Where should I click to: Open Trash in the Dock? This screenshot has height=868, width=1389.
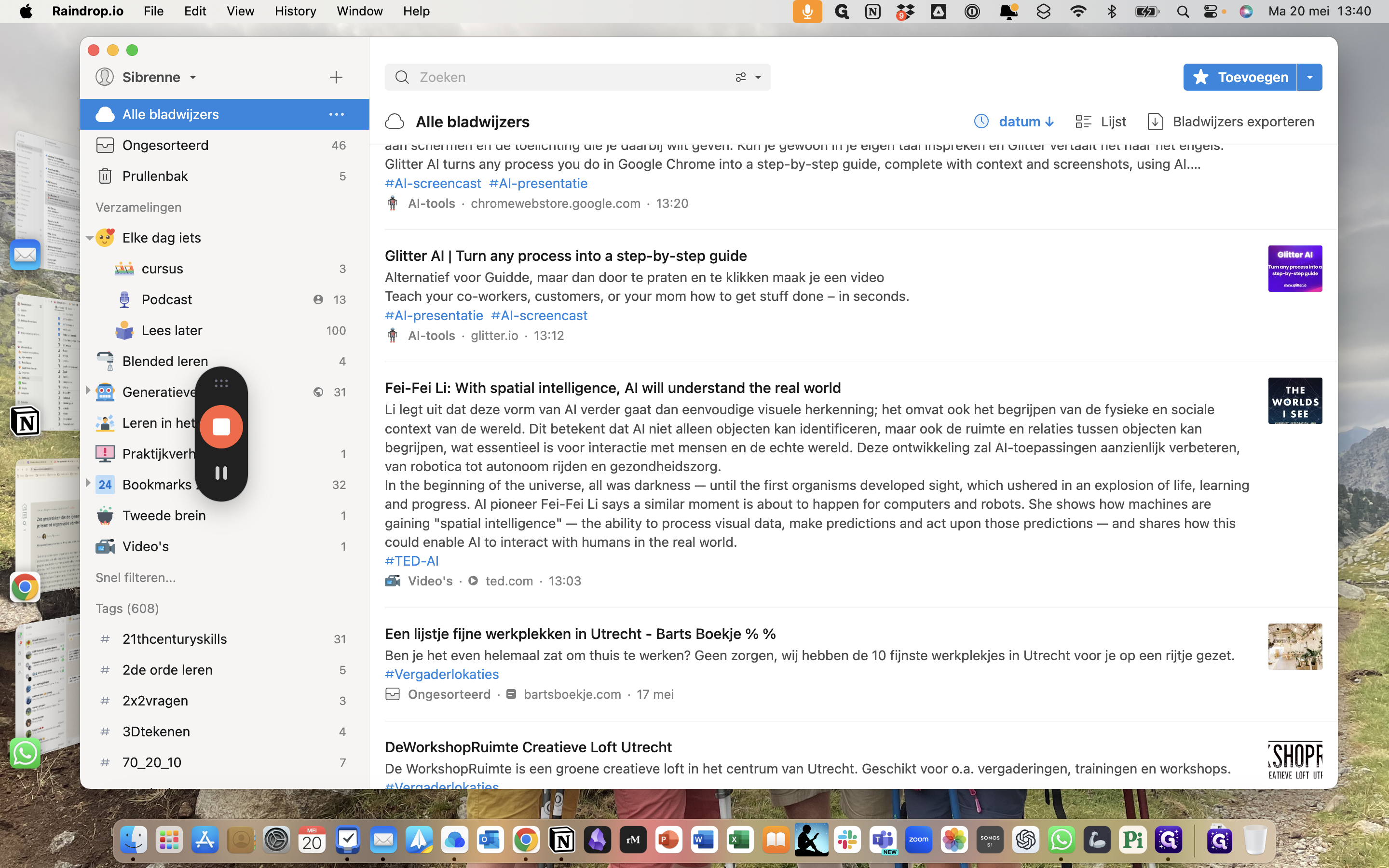click(1255, 841)
